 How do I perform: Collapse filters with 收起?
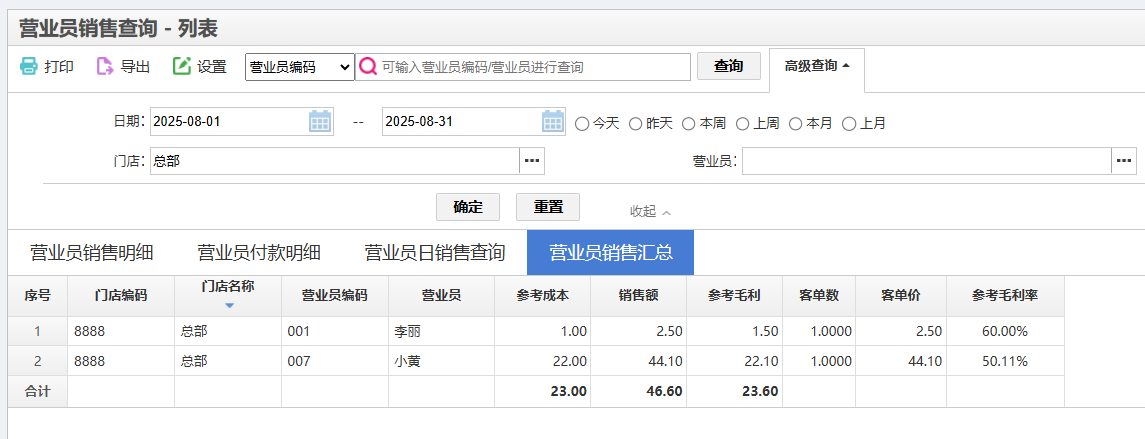tap(650, 212)
